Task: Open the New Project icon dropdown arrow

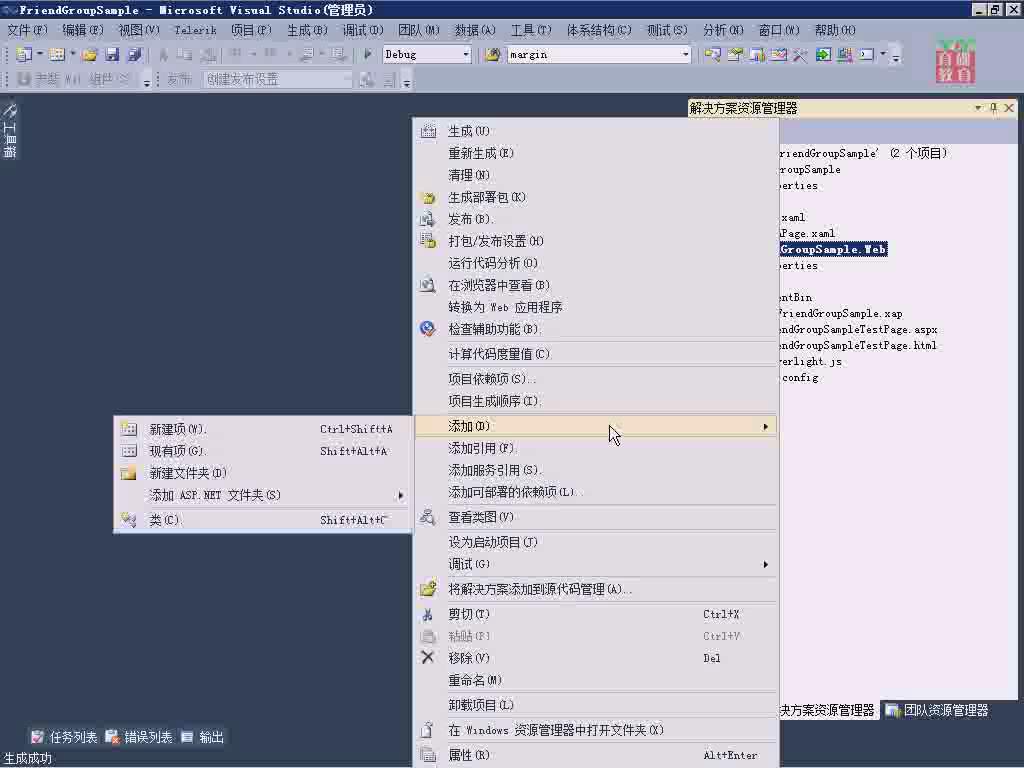Action: [40, 54]
